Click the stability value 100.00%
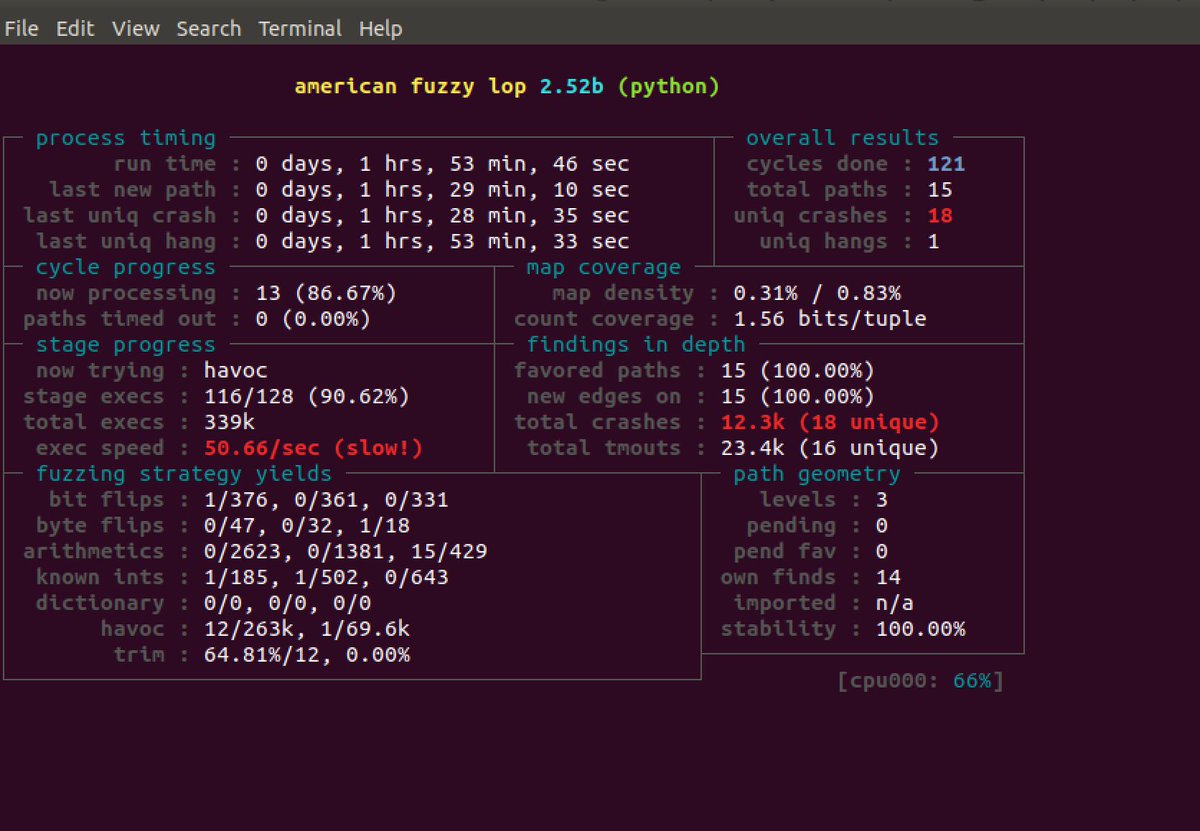1200x831 pixels. tap(921, 630)
